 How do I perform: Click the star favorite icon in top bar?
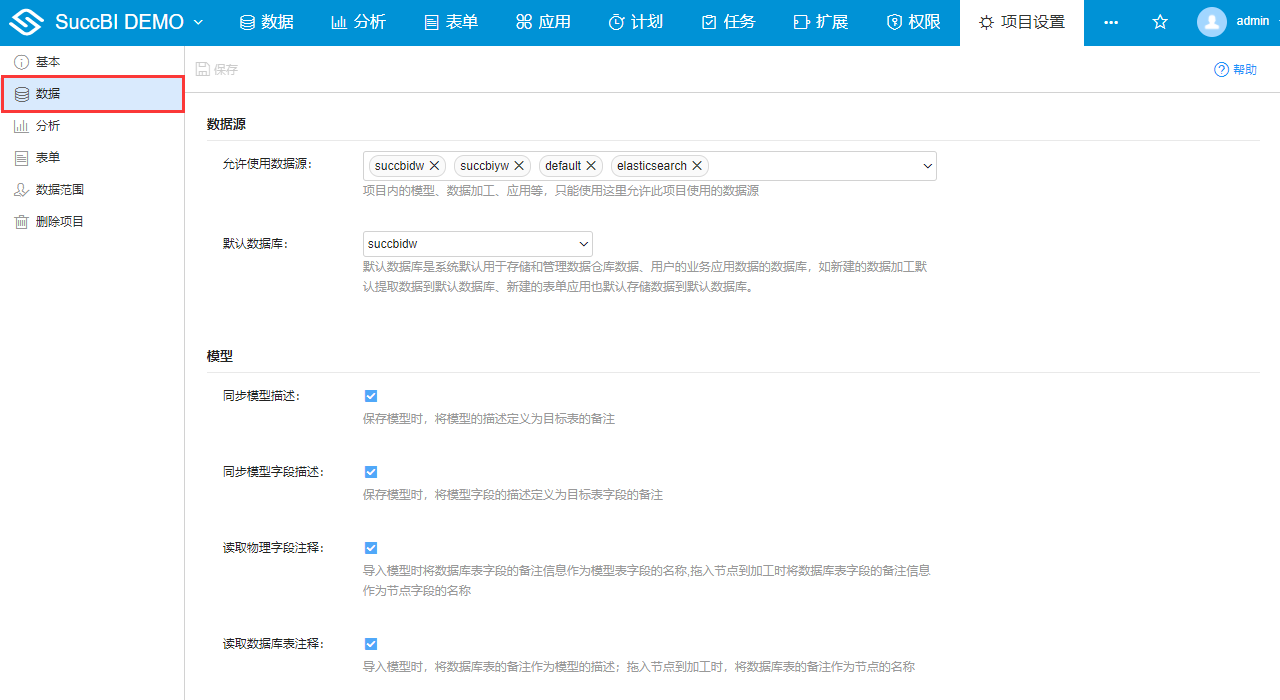(1159, 21)
